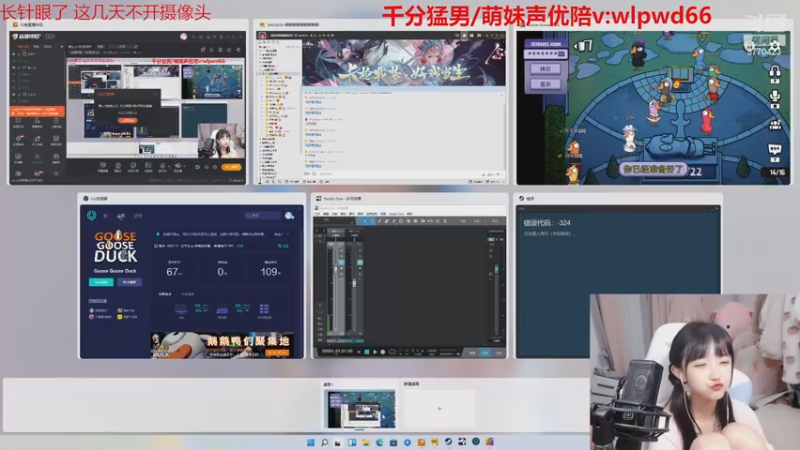Click the 109 value in the UU window
The width and height of the screenshot is (800, 450).
(269, 272)
